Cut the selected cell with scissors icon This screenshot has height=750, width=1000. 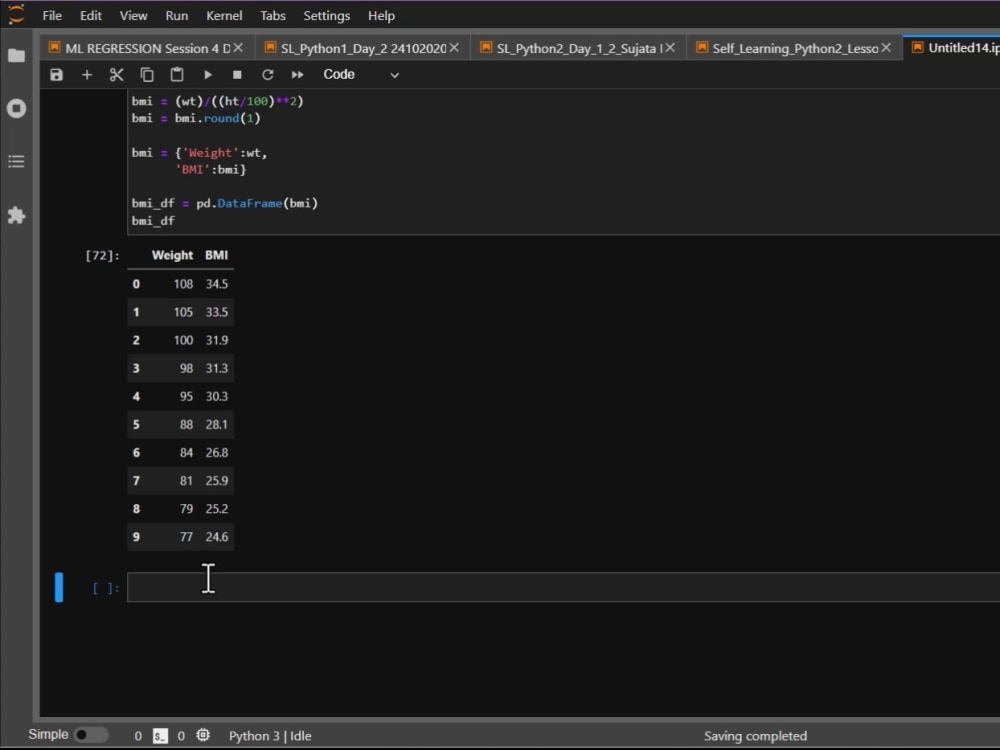pos(116,75)
